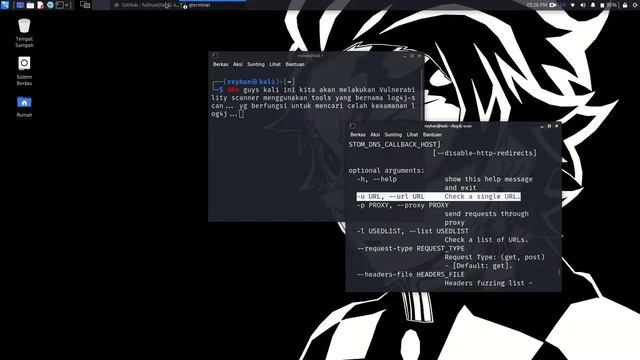Image resolution: width=640 pixels, height=360 pixels.
Task: Click the show desktop icon in the panel
Action: pyautogui.click(x=20, y=5)
